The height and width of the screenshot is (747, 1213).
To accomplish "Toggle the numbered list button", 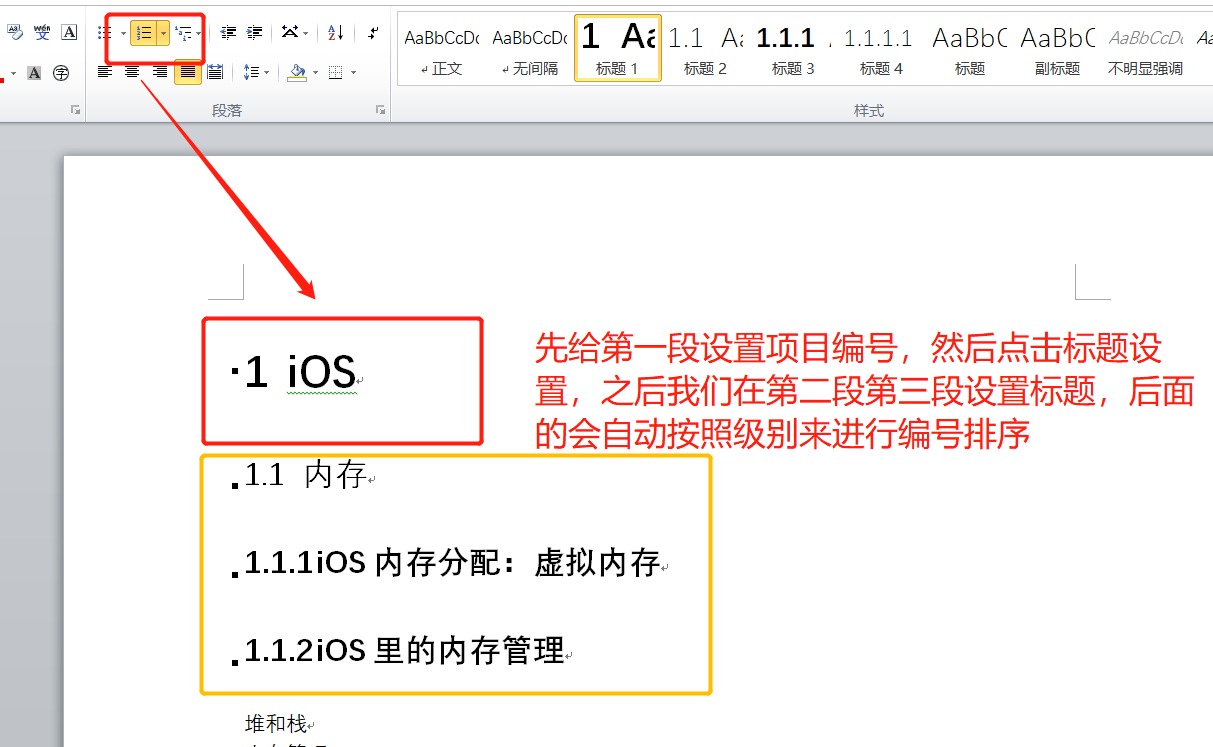I will 144,33.
